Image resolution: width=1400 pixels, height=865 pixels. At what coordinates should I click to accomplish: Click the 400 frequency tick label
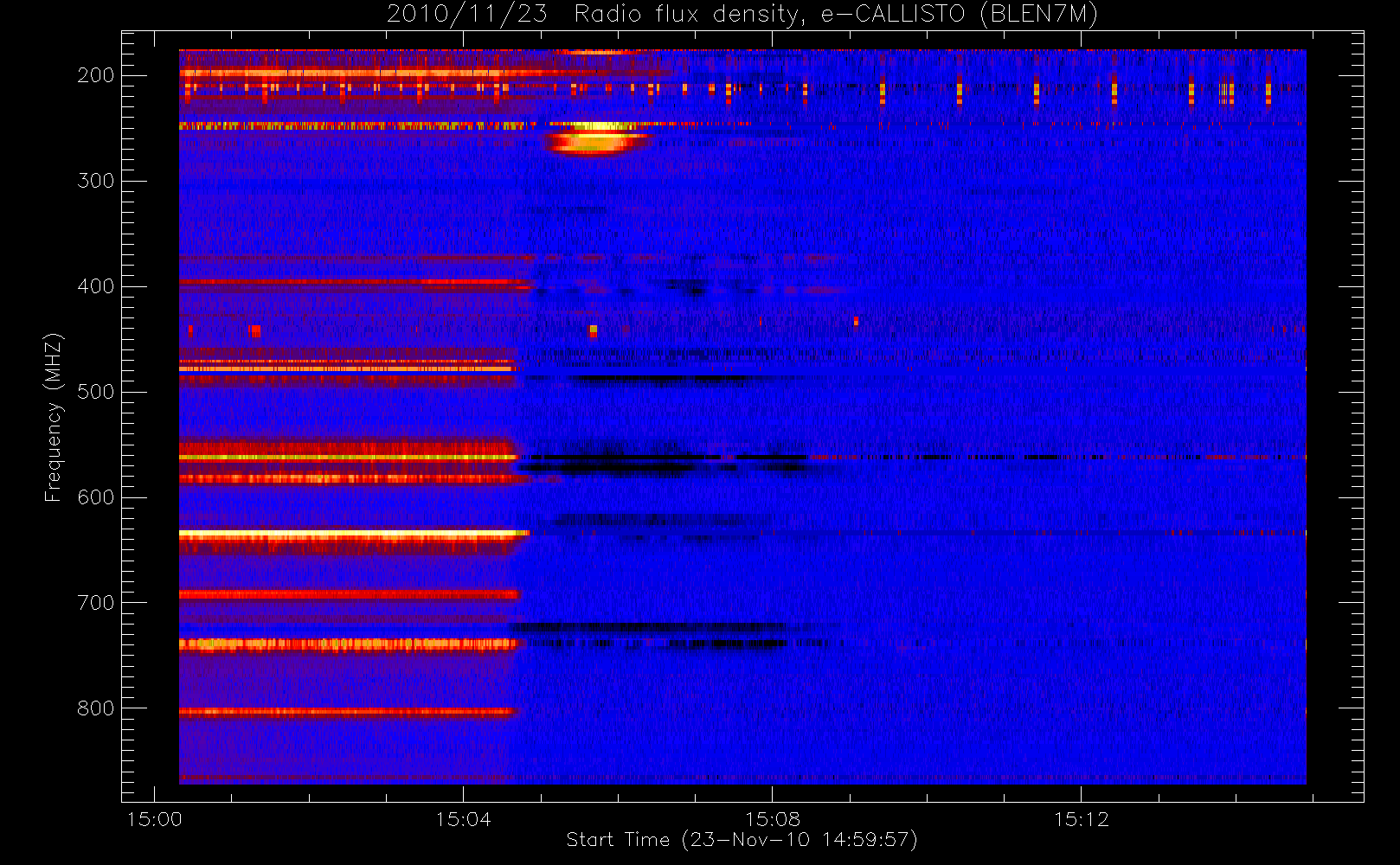(95, 286)
